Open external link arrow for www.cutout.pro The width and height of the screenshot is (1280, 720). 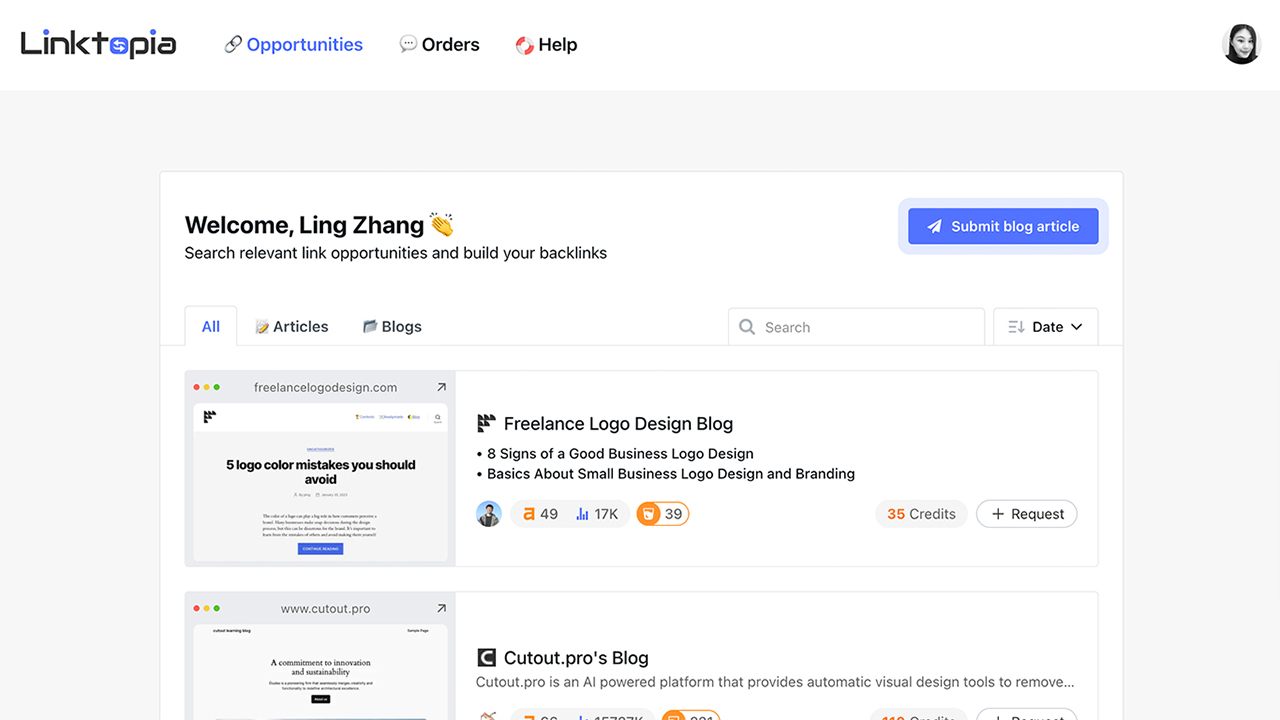[x=441, y=608]
